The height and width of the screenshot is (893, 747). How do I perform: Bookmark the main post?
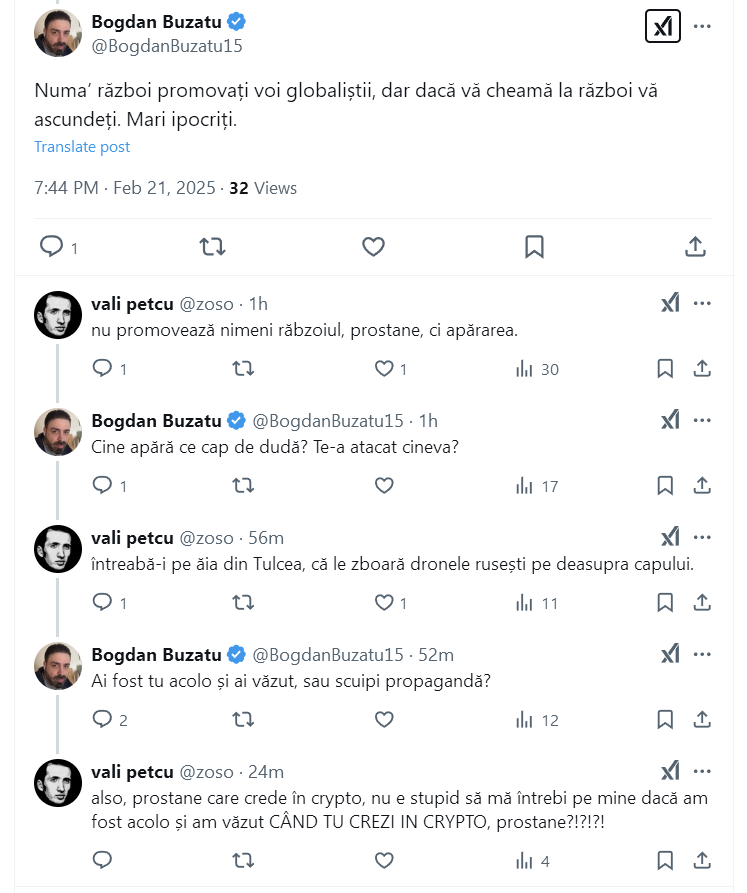coord(534,246)
